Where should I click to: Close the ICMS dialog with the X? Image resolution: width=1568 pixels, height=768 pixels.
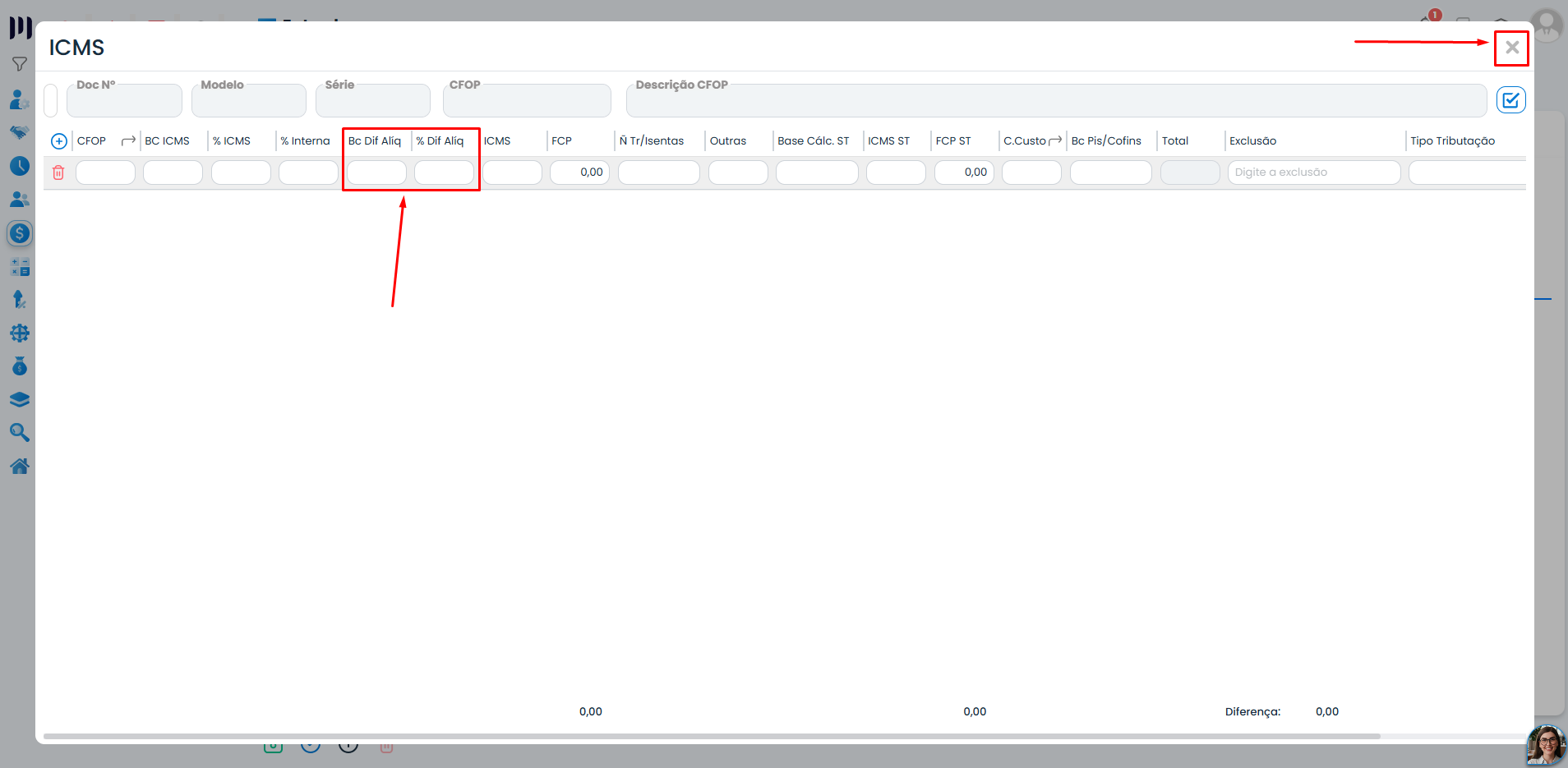(1511, 48)
